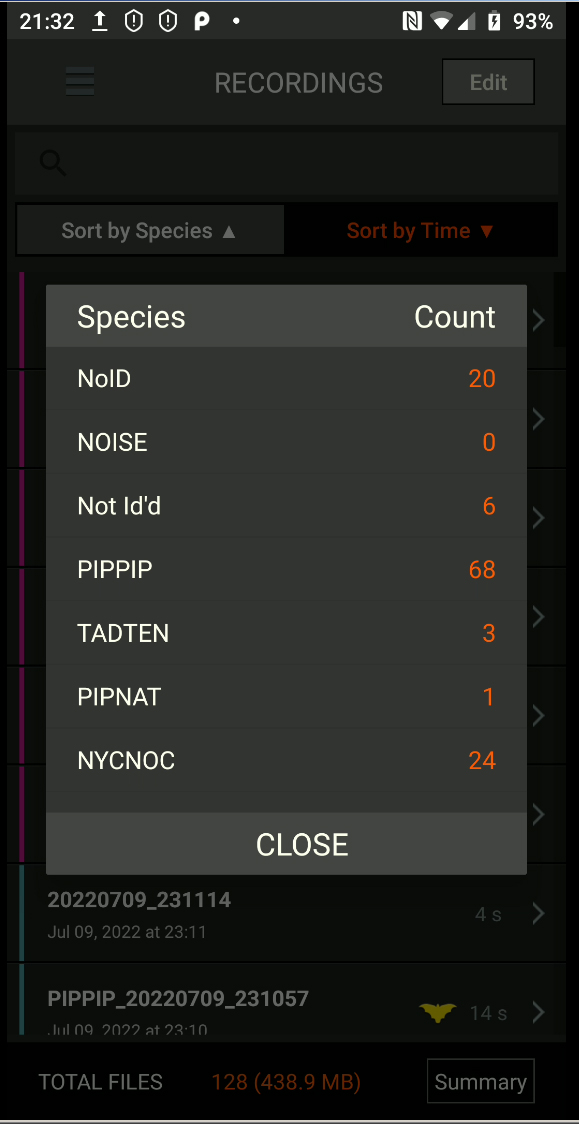Select the PIPPIP species row
Viewport: 579px width, 1124px height.
287,570
